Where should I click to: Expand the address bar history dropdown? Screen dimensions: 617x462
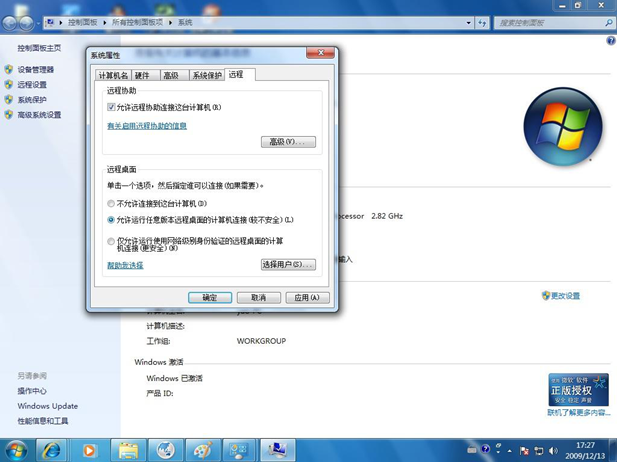coord(468,23)
